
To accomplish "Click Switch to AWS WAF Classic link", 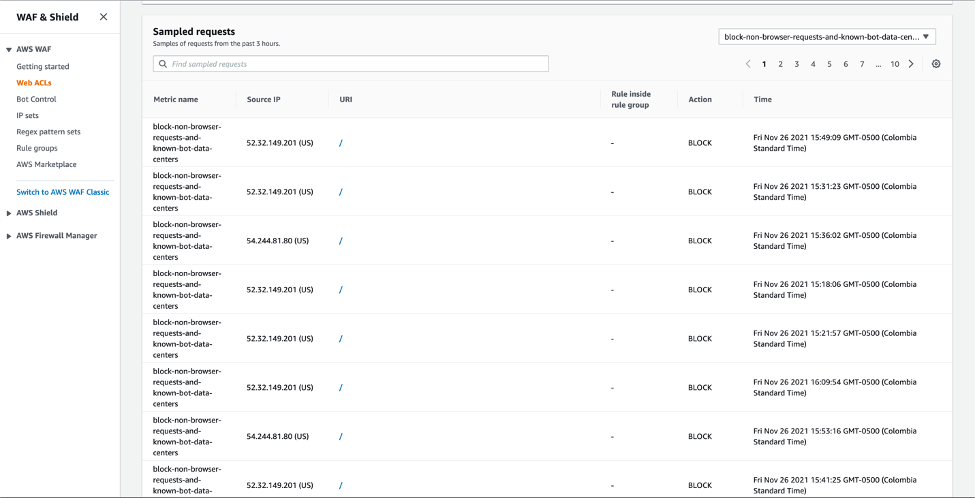I will [63, 192].
